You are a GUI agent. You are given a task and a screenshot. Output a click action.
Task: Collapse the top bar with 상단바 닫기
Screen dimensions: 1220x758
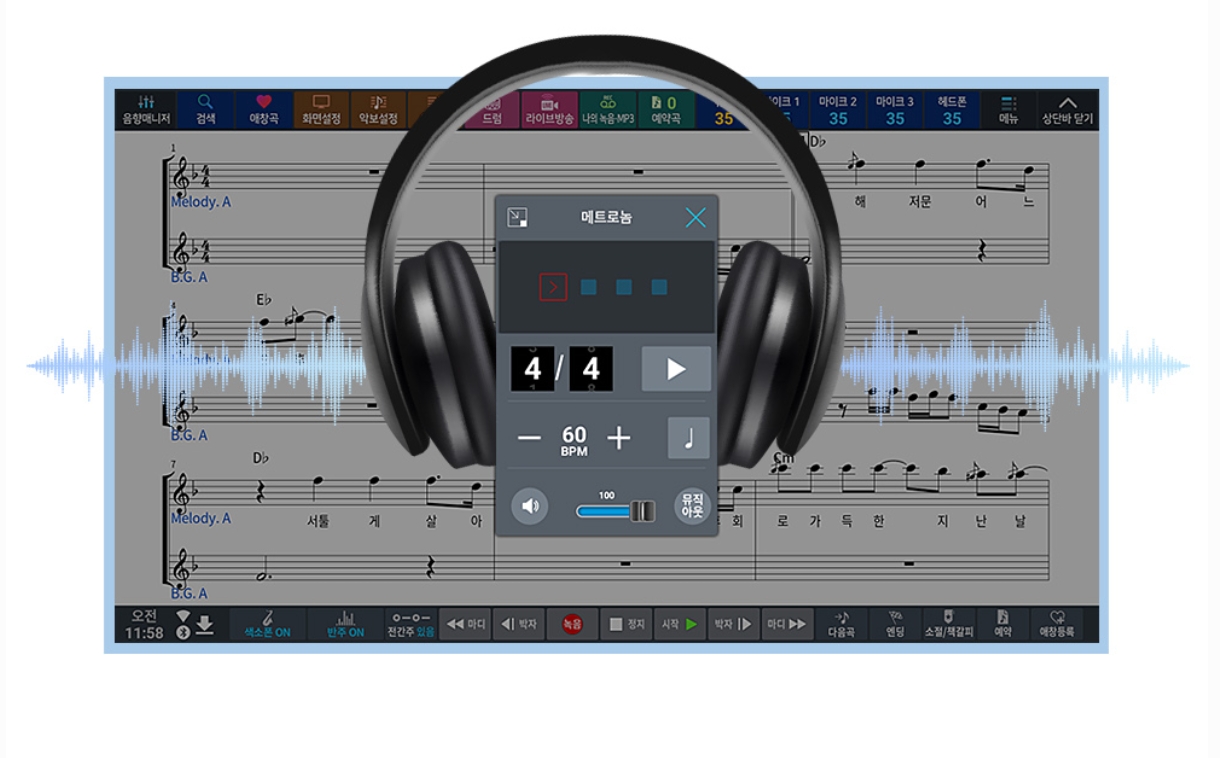[1068, 110]
